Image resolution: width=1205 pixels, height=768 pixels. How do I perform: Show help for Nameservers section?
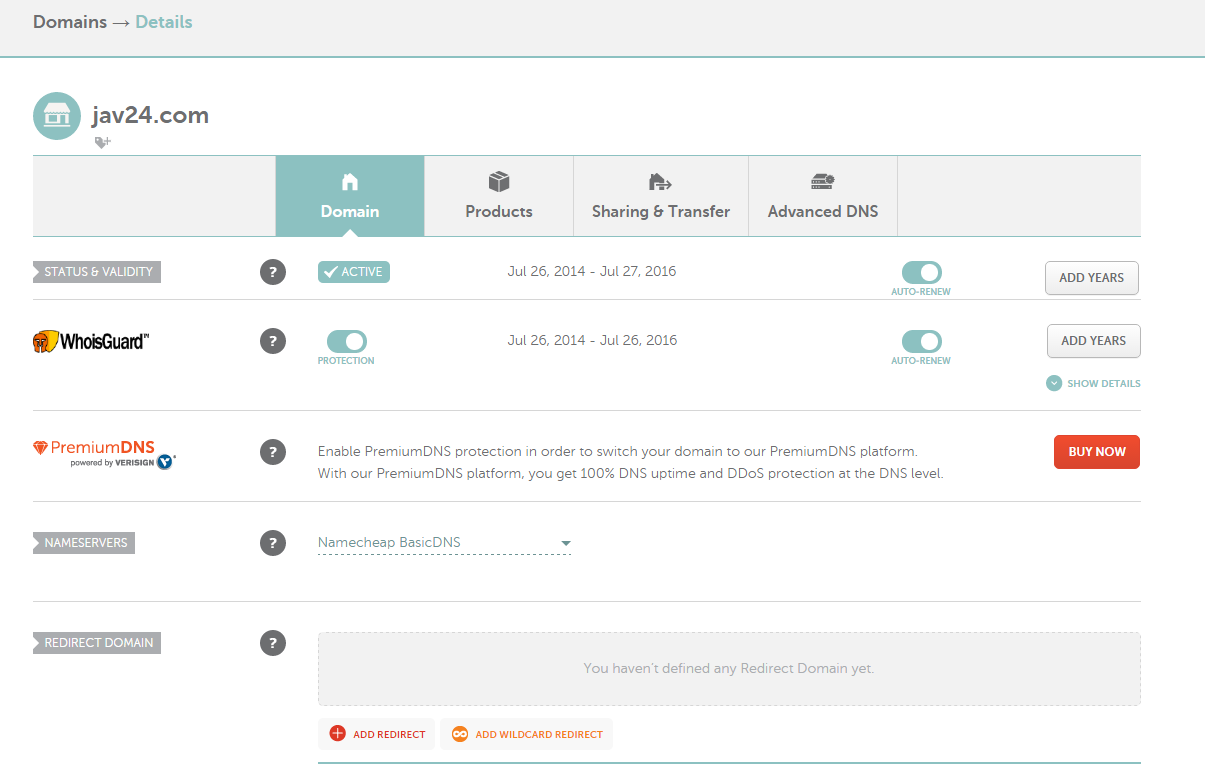(273, 543)
